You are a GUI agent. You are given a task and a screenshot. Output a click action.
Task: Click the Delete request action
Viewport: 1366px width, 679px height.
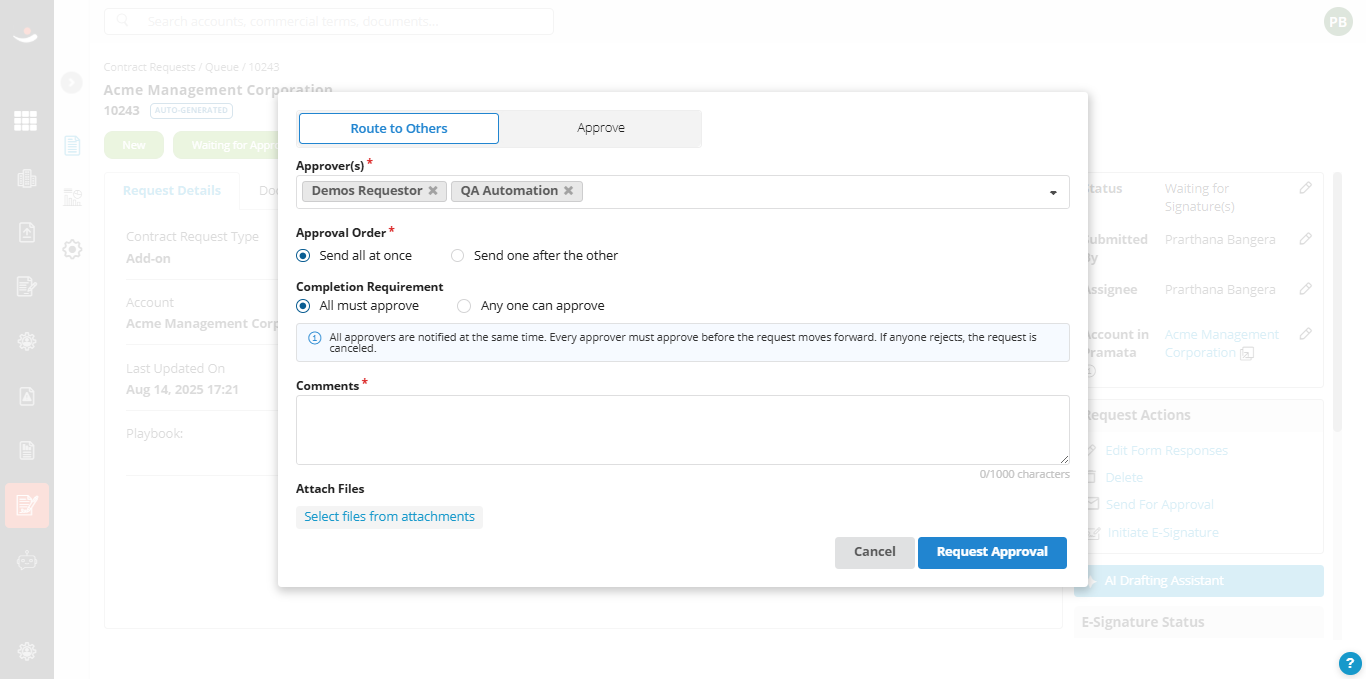point(1125,478)
